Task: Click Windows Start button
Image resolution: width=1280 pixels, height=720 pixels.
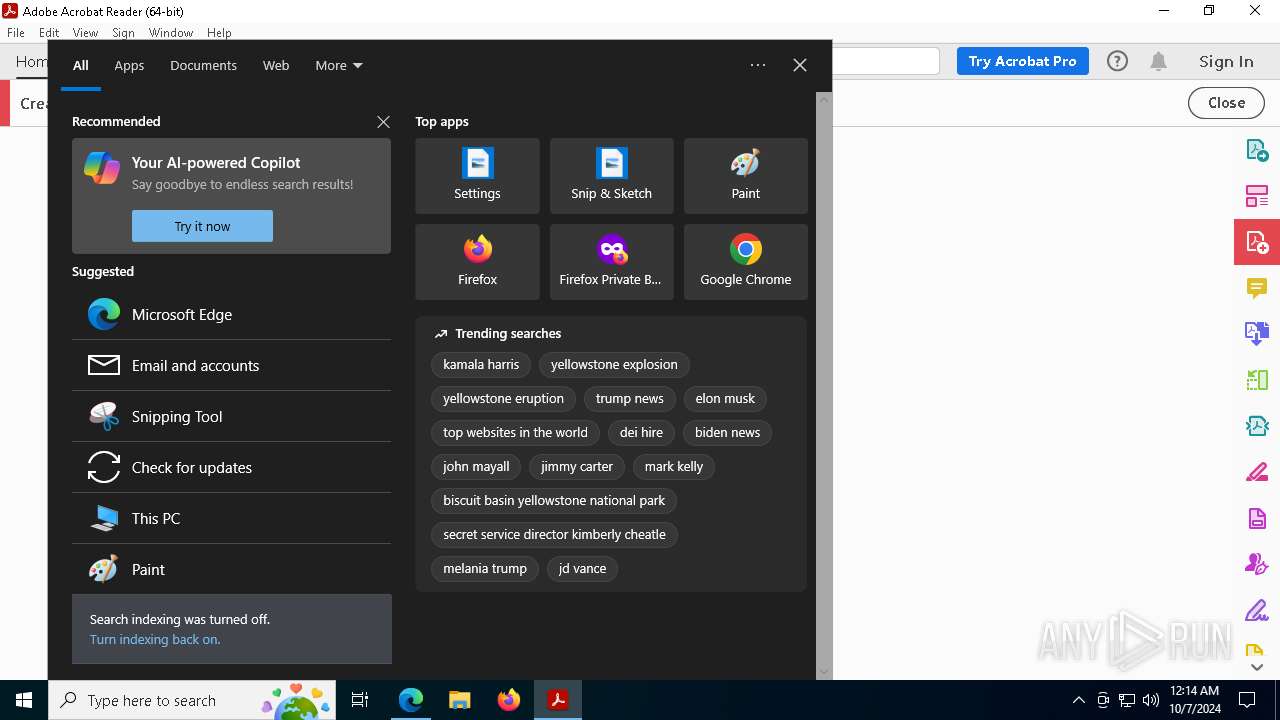Action: 24,700
